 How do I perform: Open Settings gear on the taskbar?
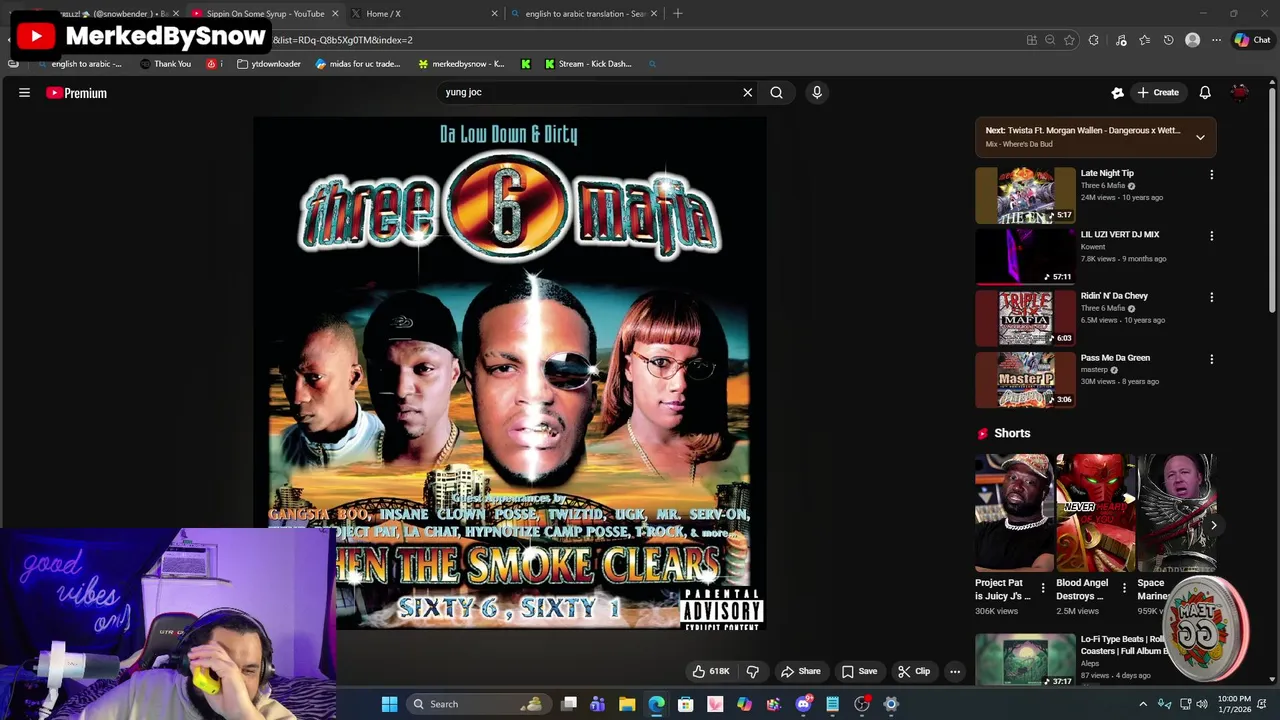(x=891, y=704)
